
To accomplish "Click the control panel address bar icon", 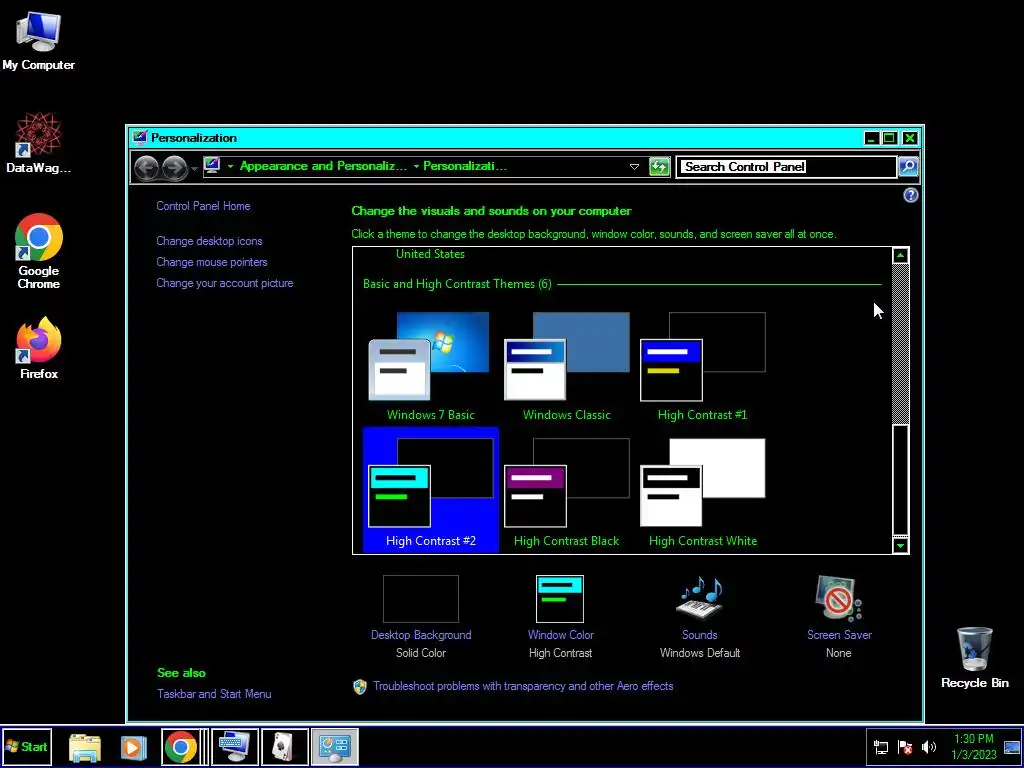I will point(212,166).
